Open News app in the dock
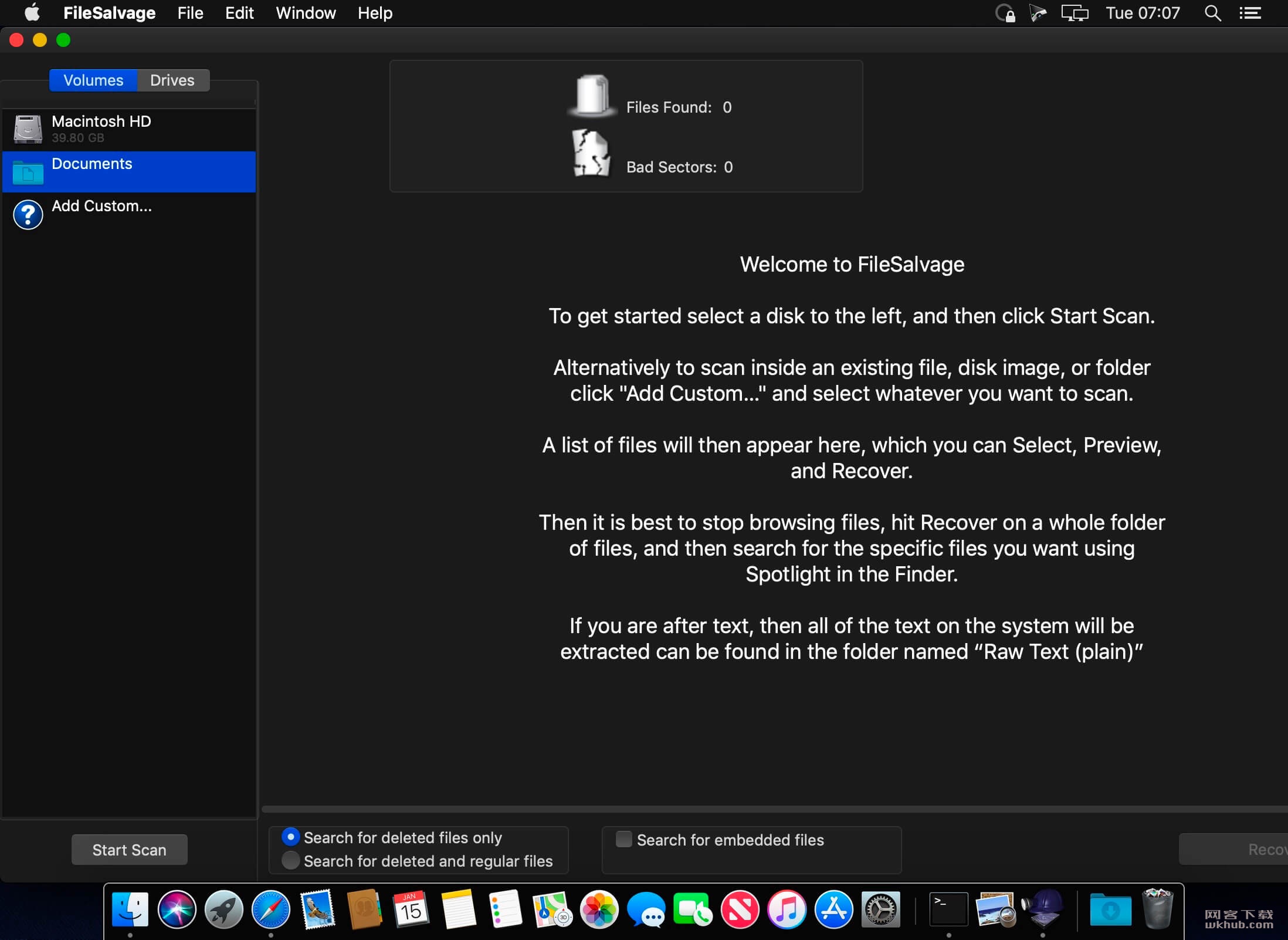 [x=740, y=909]
